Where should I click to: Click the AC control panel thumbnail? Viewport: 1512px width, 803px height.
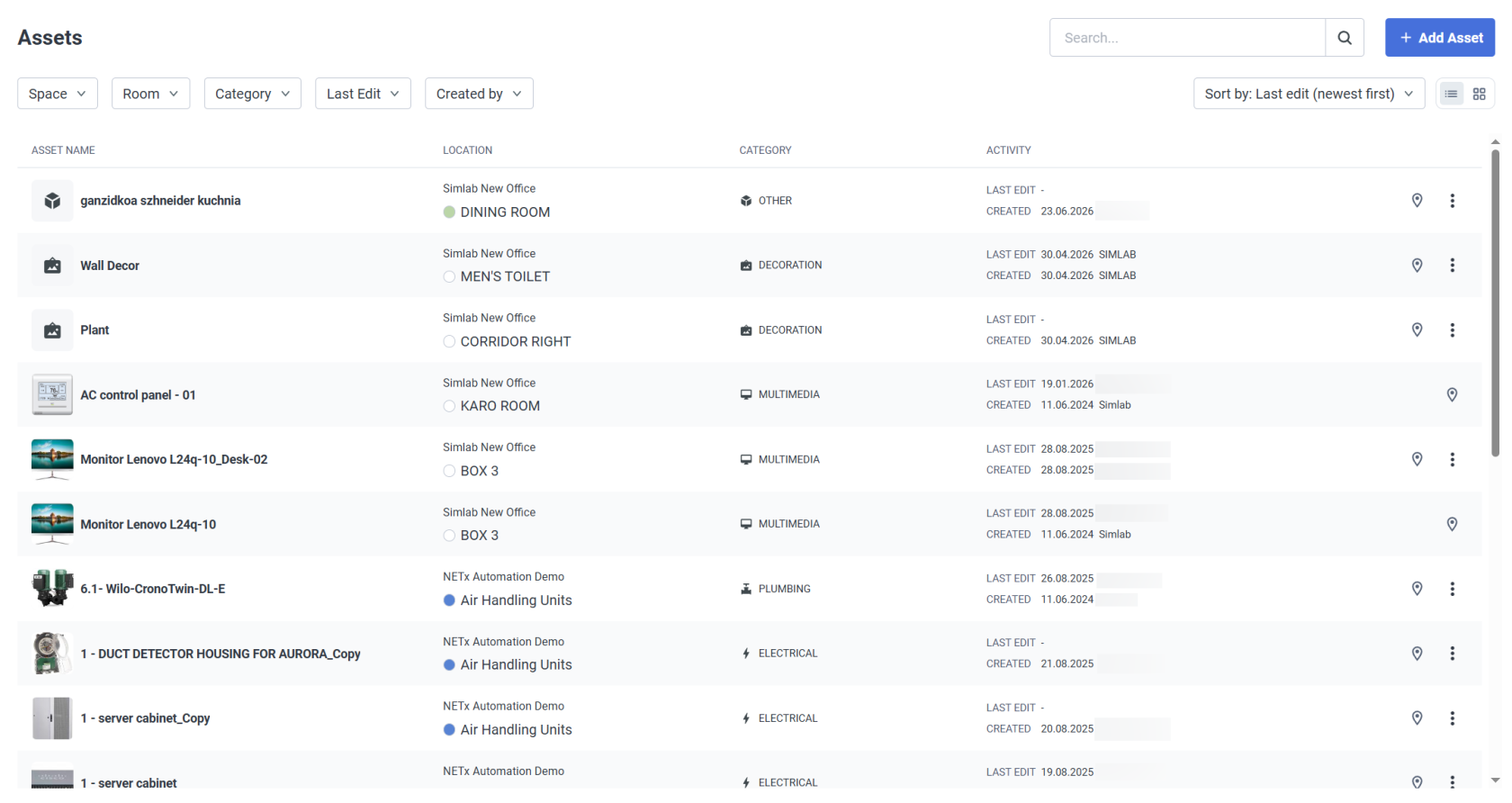point(52,395)
